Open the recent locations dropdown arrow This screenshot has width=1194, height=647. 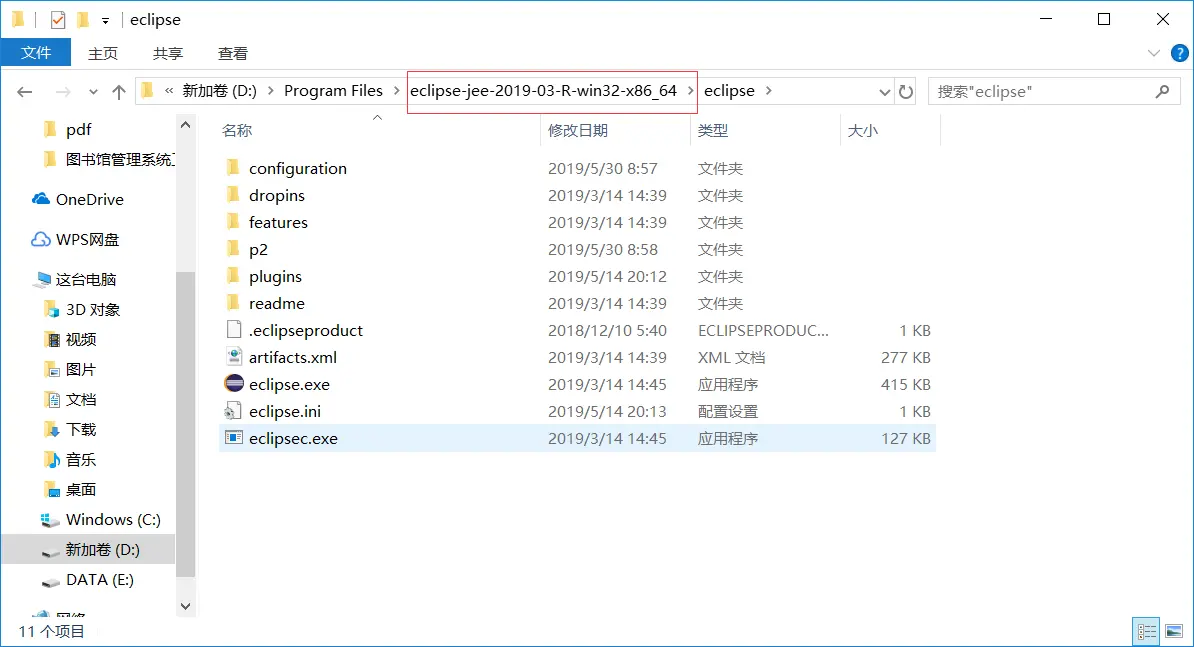[93, 91]
